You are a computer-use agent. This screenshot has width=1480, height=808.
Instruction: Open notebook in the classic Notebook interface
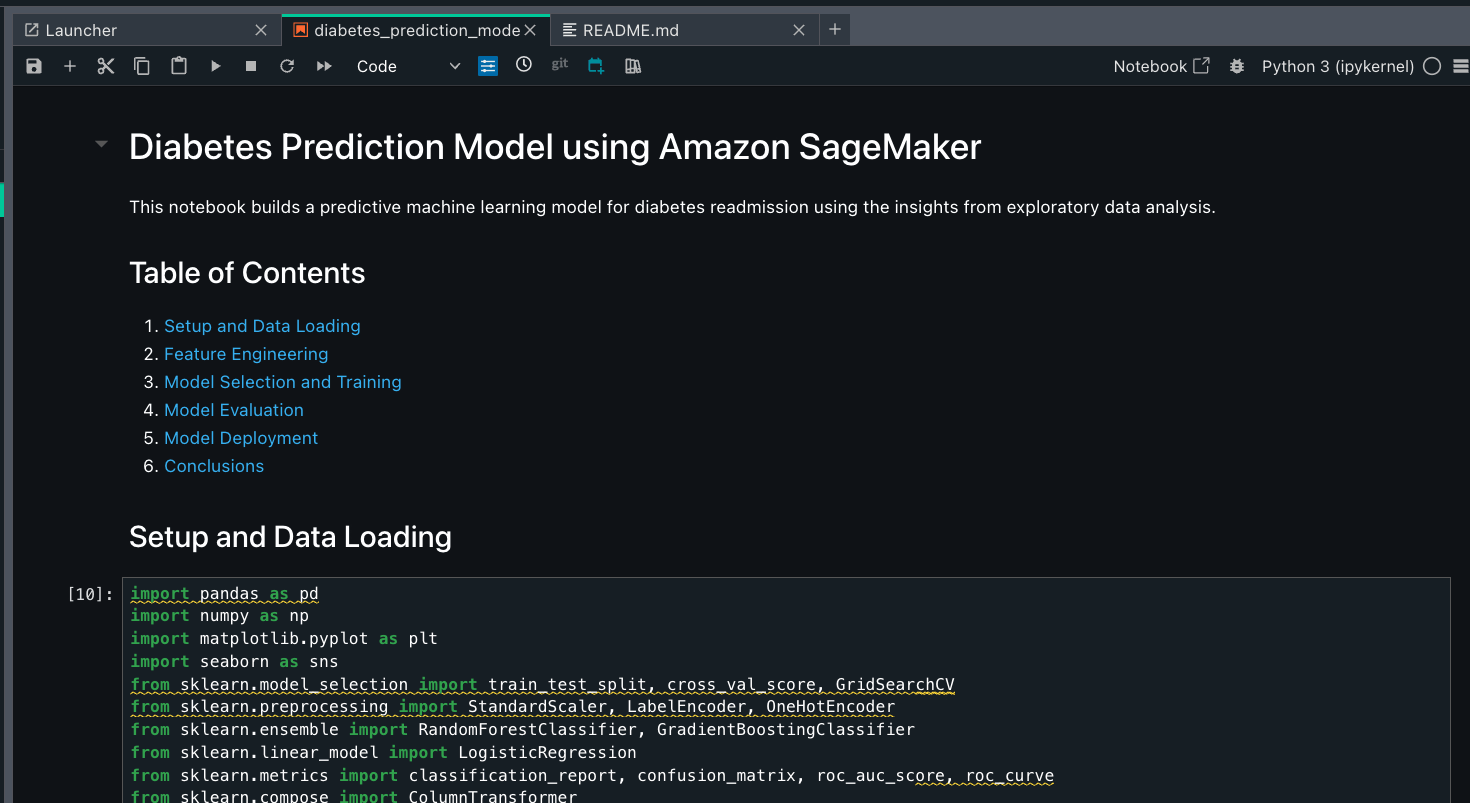[1162, 66]
